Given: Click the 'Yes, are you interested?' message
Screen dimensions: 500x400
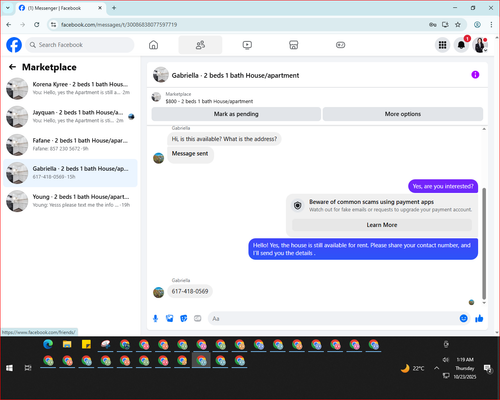Looking at the screenshot, I should (443, 186).
